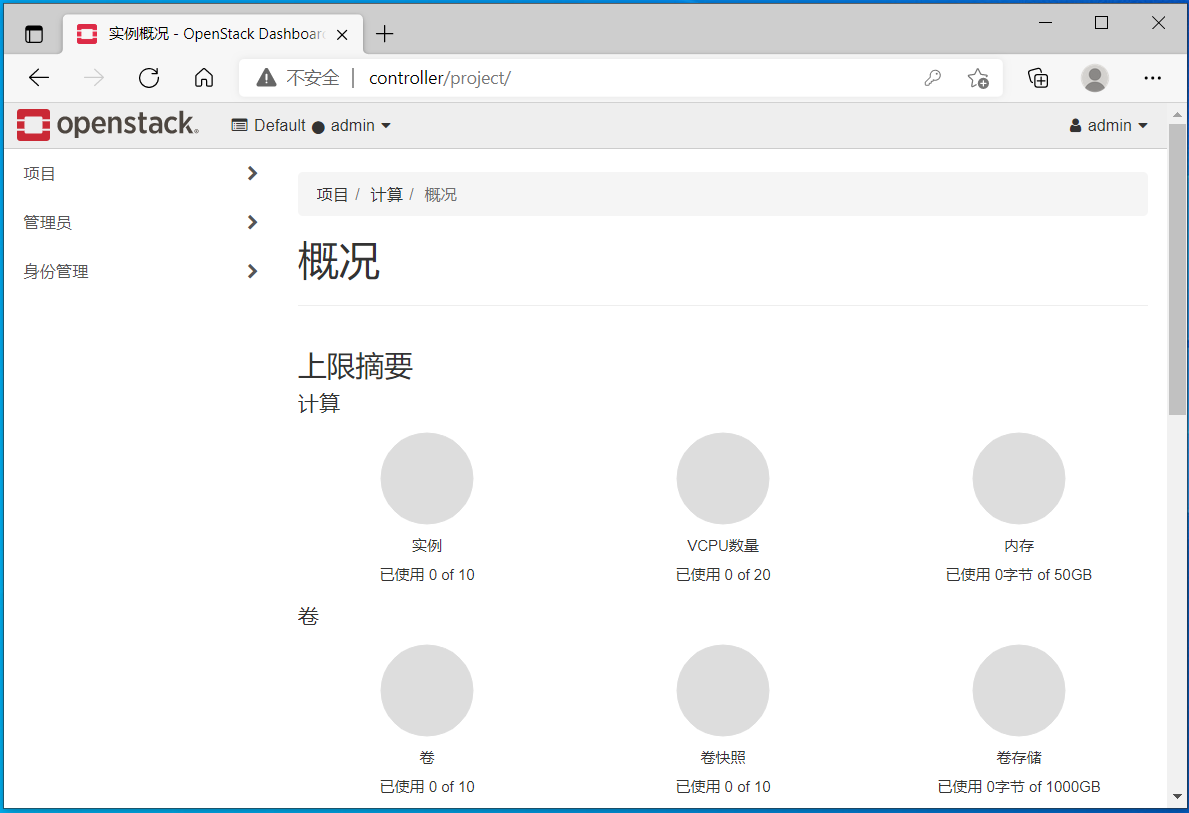Click the browser profile avatar icon
This screenshot has height=813, width=1189.
[x=1094, y=77]
